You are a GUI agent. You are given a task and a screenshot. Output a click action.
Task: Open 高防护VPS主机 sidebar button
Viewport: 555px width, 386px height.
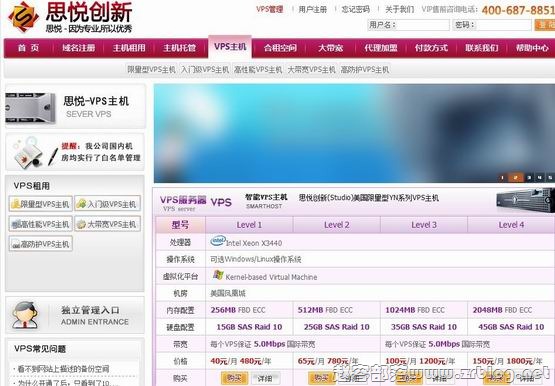coord(41,244)
